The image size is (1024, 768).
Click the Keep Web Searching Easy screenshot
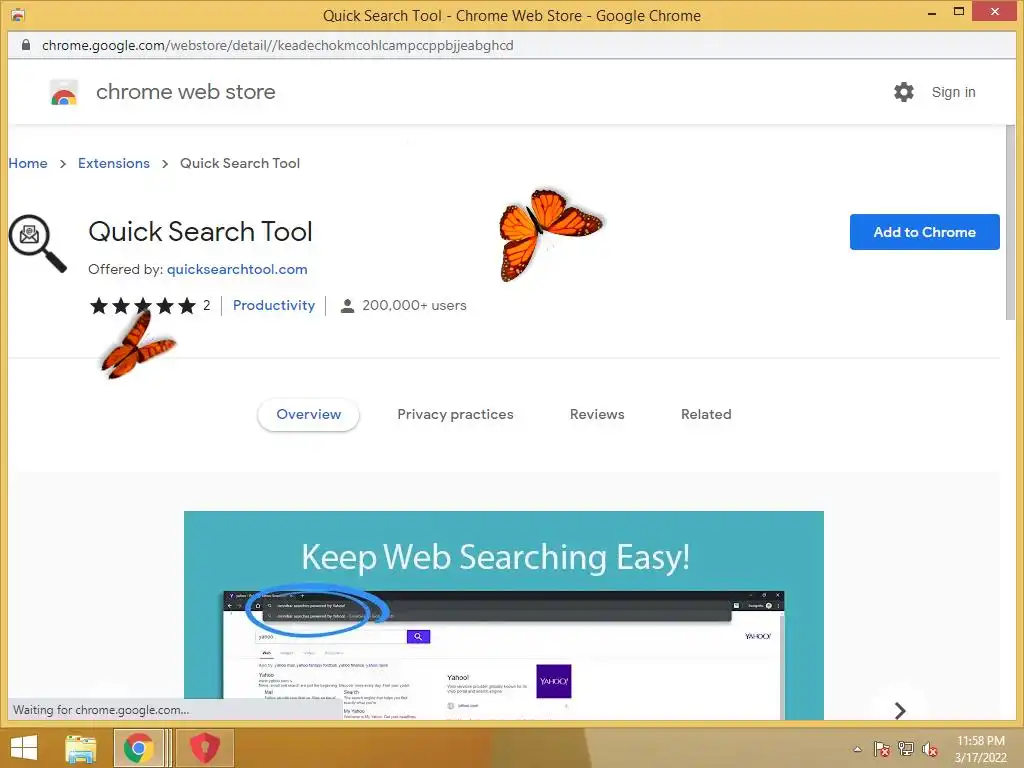(504, 615)
